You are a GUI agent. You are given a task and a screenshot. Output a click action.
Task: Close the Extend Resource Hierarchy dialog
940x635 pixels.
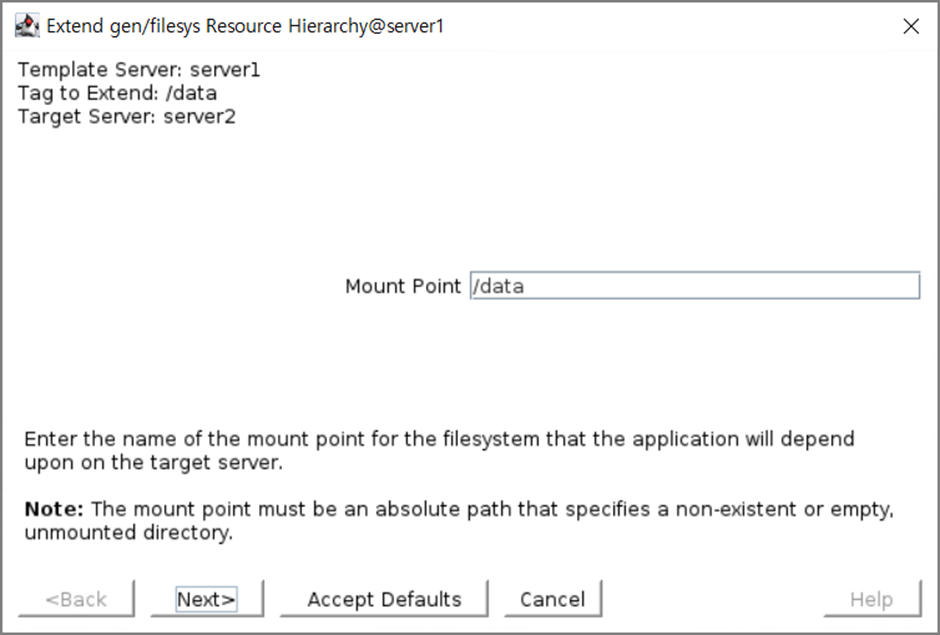pos(911,26)
